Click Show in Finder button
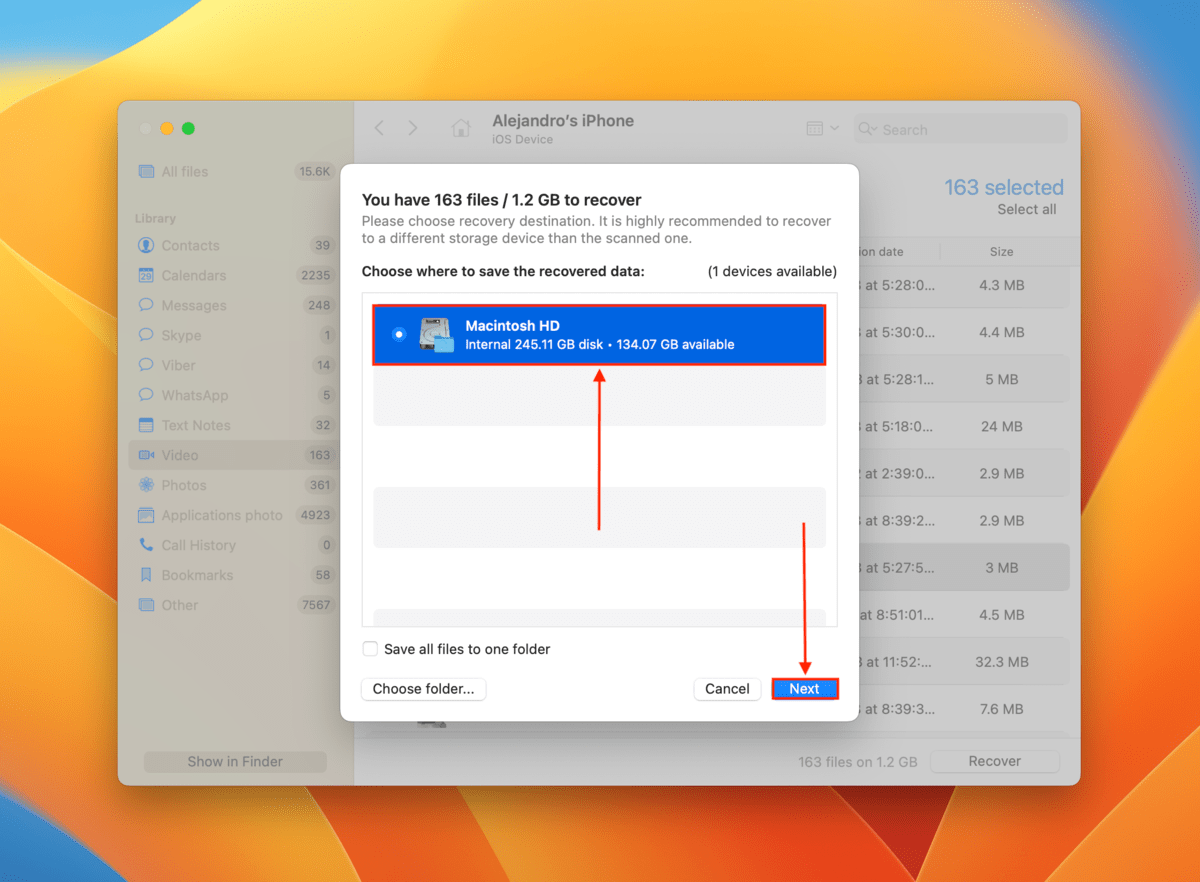The image size is (1200, 882). point(235,761)
